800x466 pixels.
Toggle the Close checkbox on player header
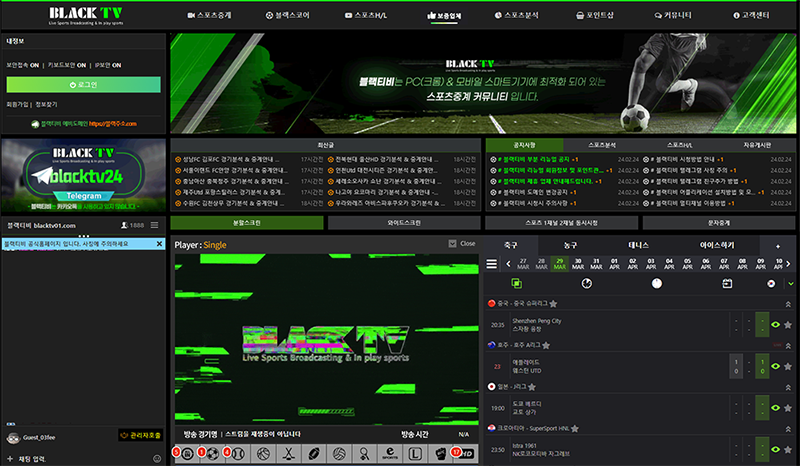pos(453,243)
